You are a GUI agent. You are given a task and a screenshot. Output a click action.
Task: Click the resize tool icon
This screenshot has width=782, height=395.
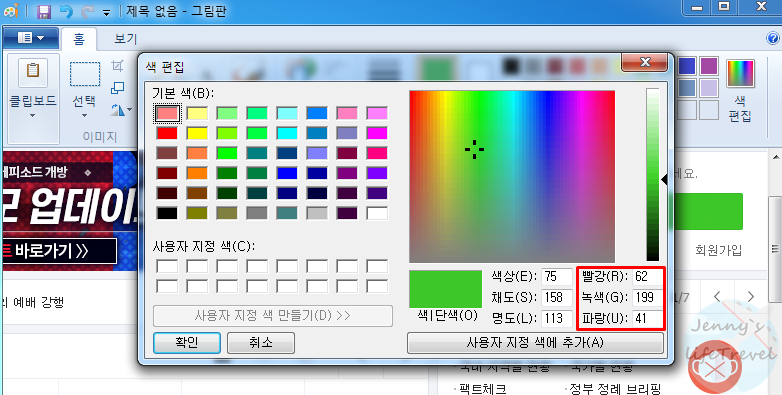(x=117, y=88)
